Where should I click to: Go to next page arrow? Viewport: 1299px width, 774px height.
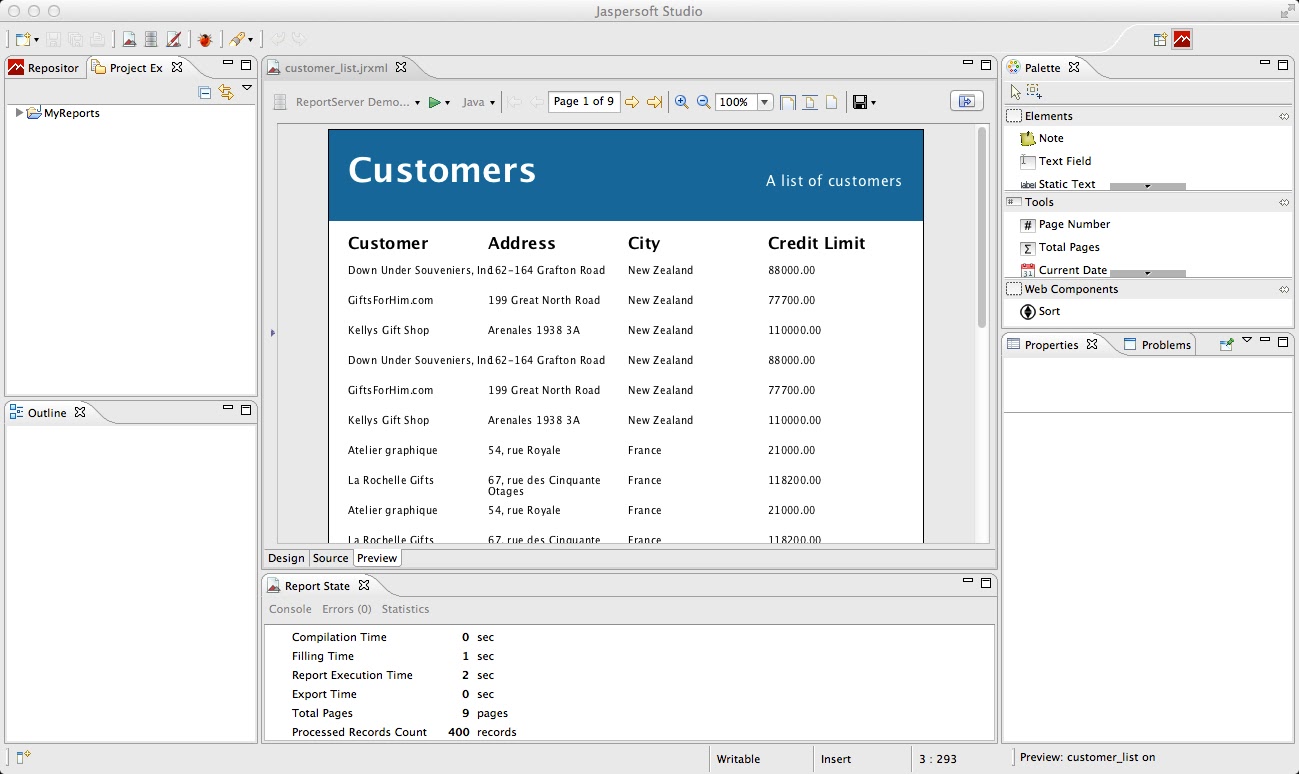632,102
